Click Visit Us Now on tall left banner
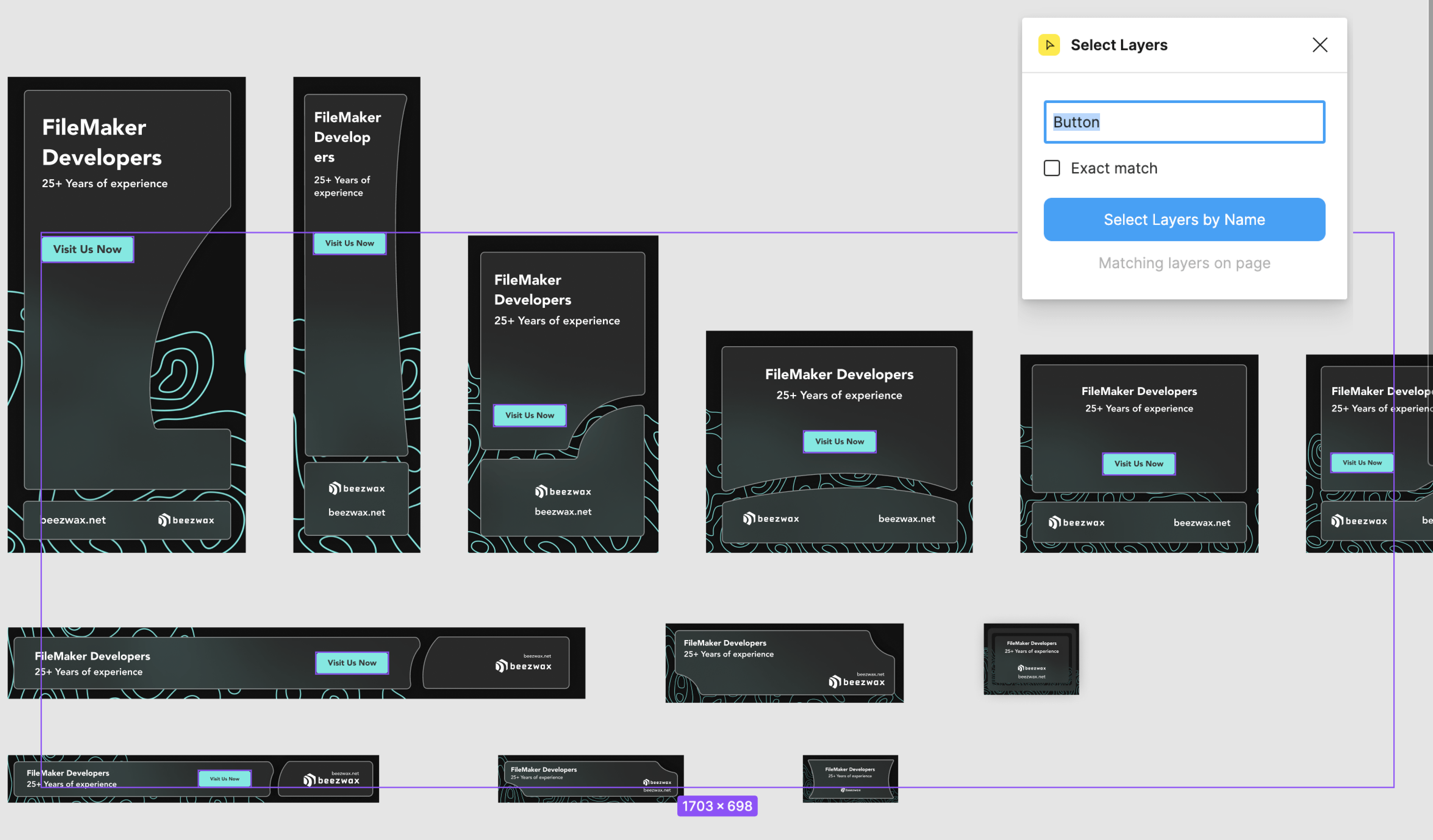This screenshot has width=1433, height=840. pyautogui.click(x=88, y=250)
